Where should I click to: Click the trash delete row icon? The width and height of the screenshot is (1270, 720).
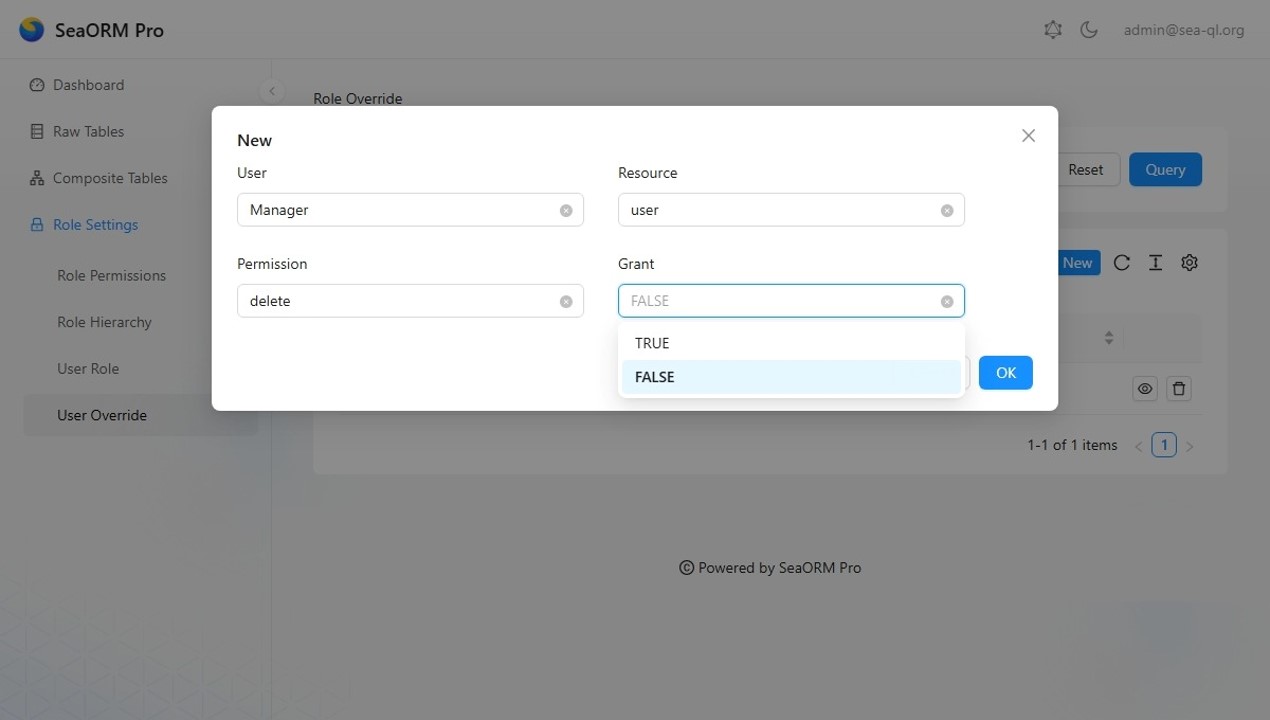coord(1179,389)
